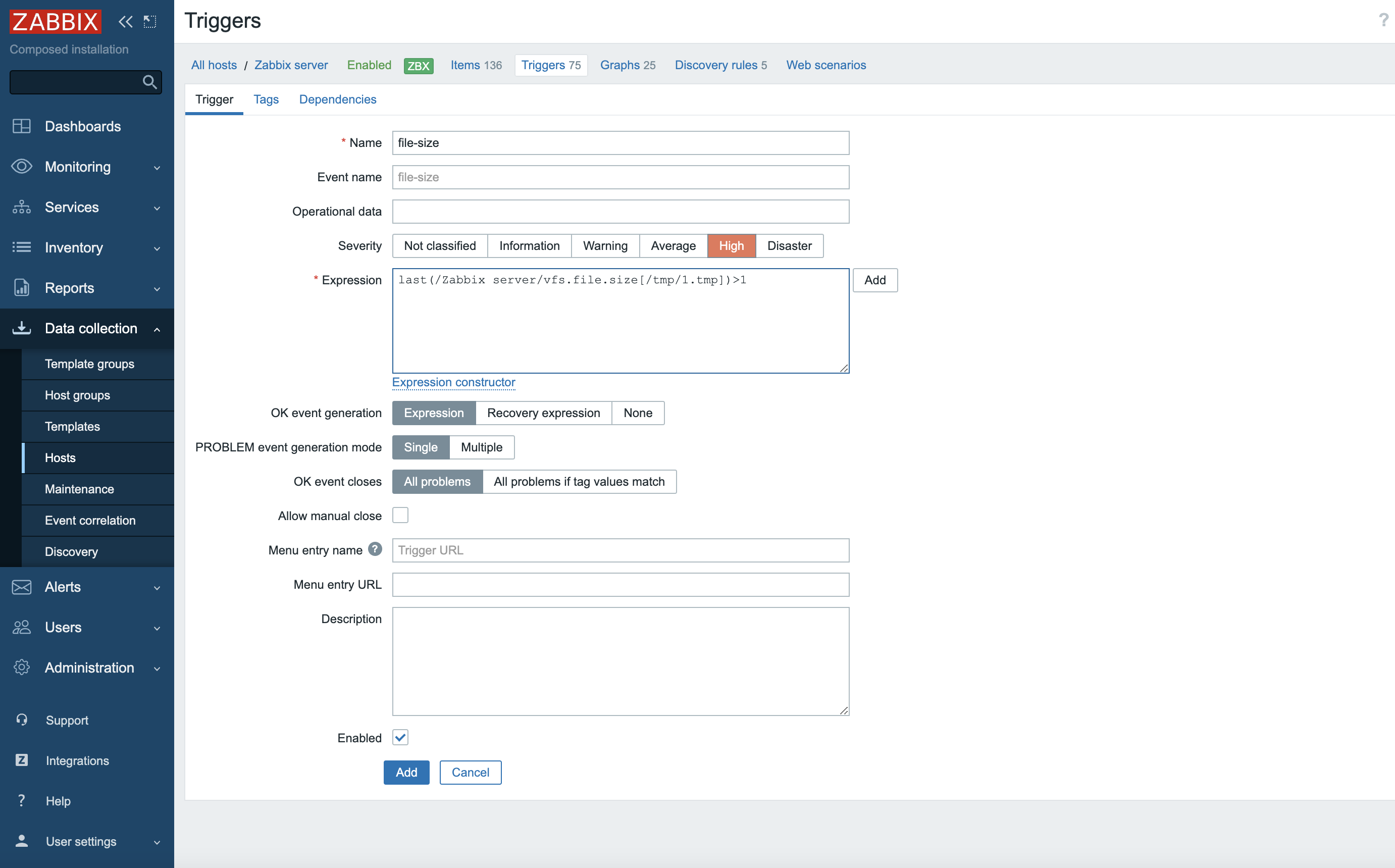Click the Menu entry name help icon
1395x868 pixels.
[375, 549]
